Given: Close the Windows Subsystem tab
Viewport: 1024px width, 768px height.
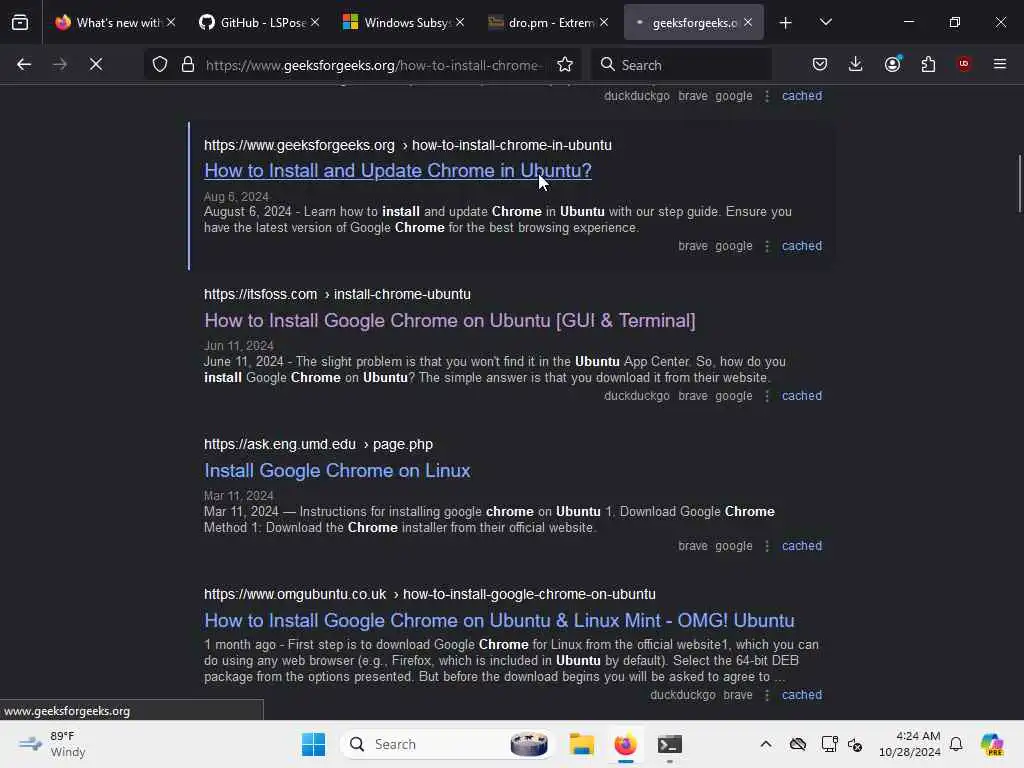Looking at the screenshot, I should tap(460, 22).
